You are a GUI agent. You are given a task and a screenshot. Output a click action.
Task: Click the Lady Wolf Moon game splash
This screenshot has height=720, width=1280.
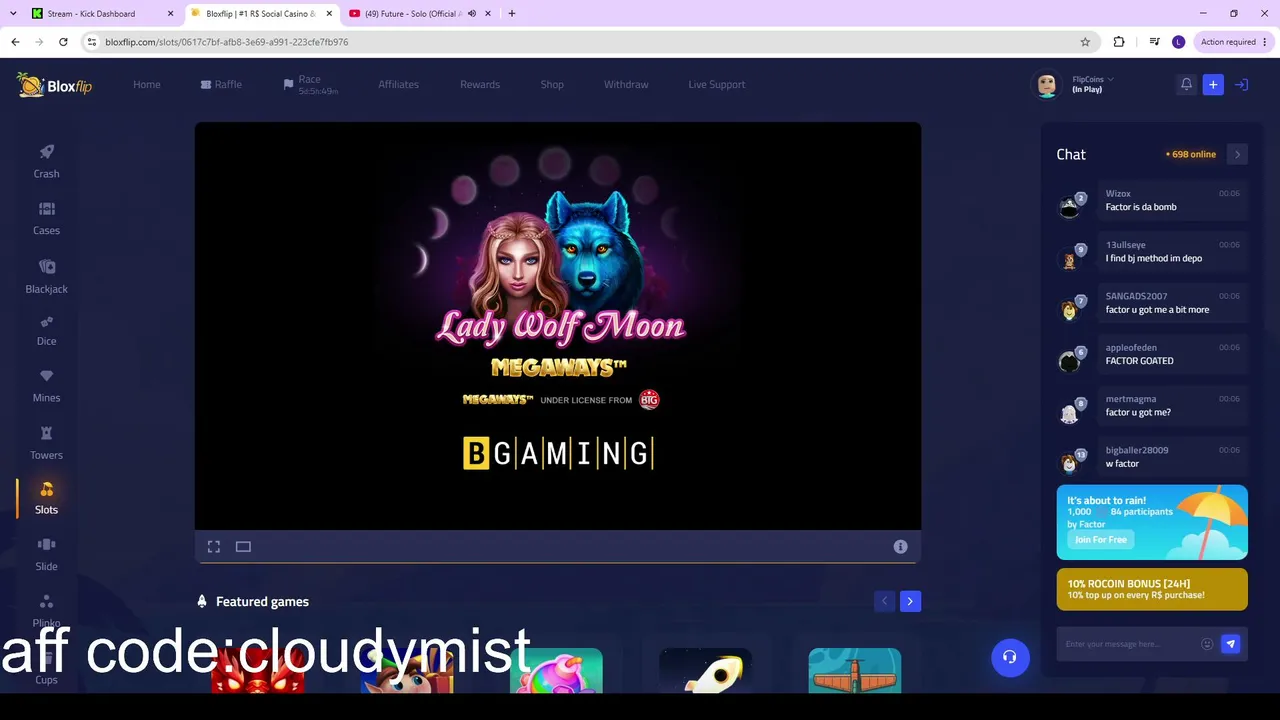tap(558, 326)
